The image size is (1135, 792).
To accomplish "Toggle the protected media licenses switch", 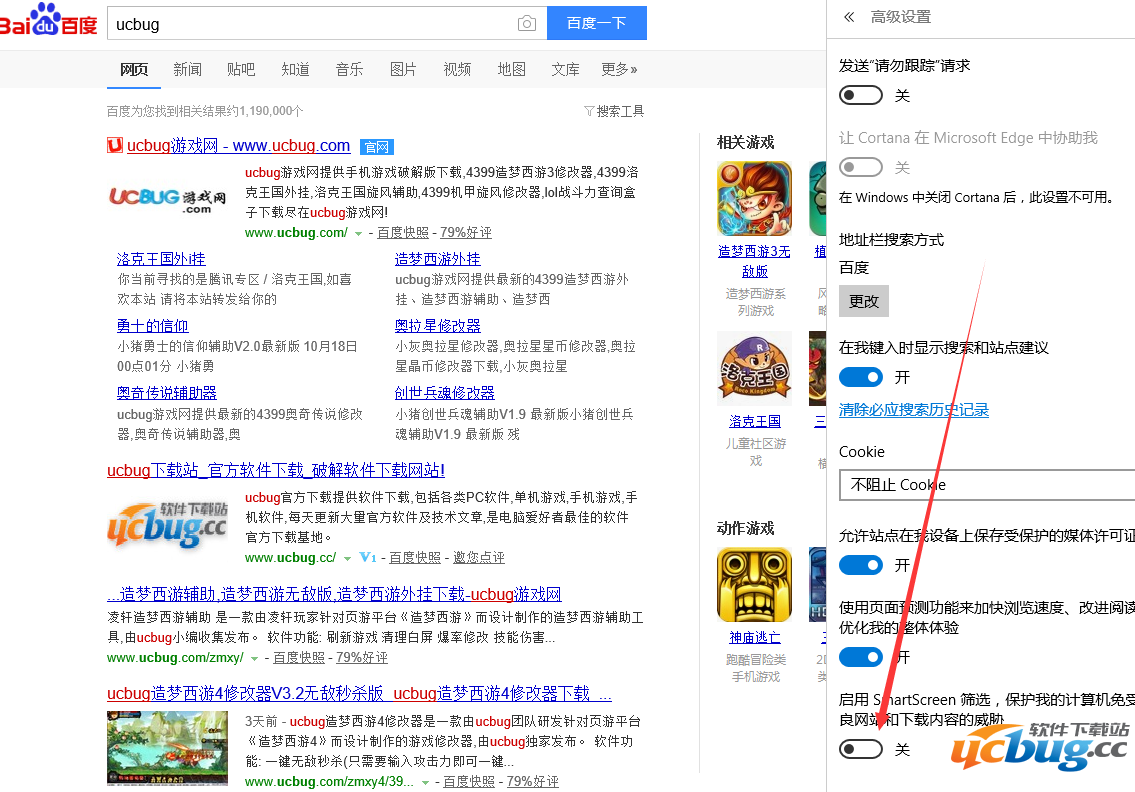I will [x=861, y=565].
